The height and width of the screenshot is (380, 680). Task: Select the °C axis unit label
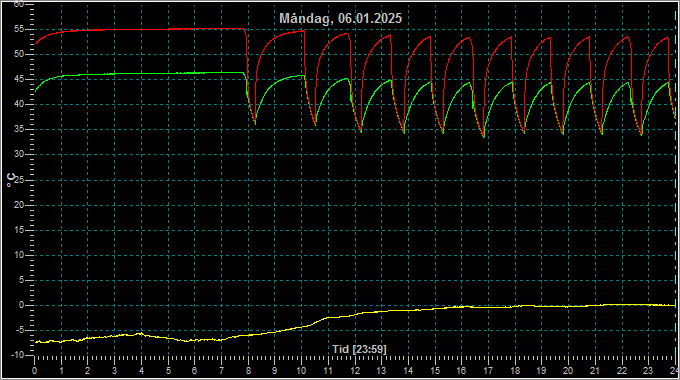point(11,180)
